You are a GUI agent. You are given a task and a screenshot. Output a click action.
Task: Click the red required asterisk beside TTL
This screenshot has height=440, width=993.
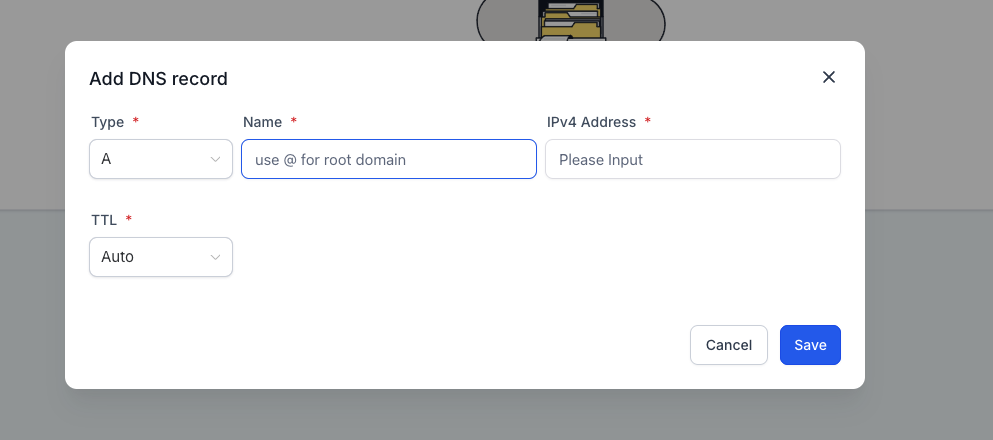[x=129, y=218]
